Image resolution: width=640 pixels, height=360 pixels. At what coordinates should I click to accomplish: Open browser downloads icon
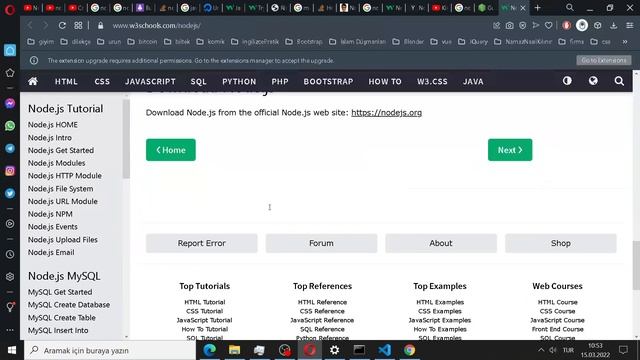coord(613,25)
